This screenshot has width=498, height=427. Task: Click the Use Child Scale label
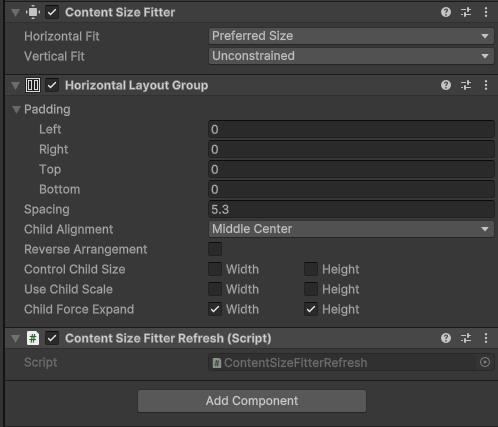point(68,289)
